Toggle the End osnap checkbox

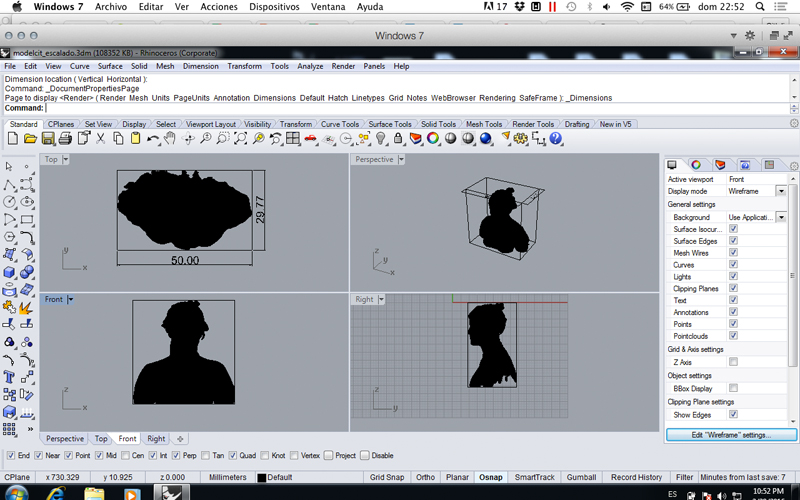tap(11, 456)
